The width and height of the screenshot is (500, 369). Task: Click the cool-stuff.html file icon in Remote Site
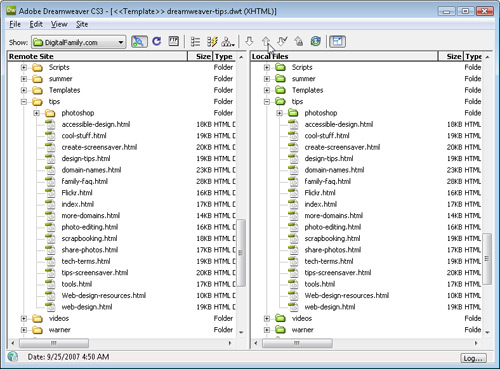(50, 136)
